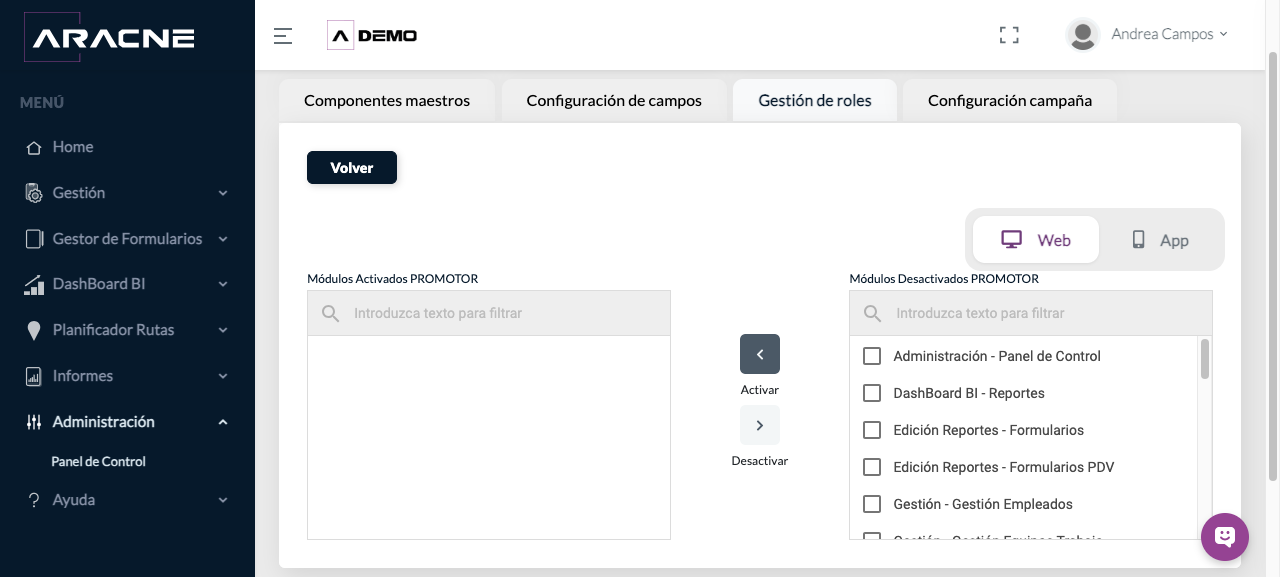Click 'Gestión - Gestión Empleados' text

983,504
